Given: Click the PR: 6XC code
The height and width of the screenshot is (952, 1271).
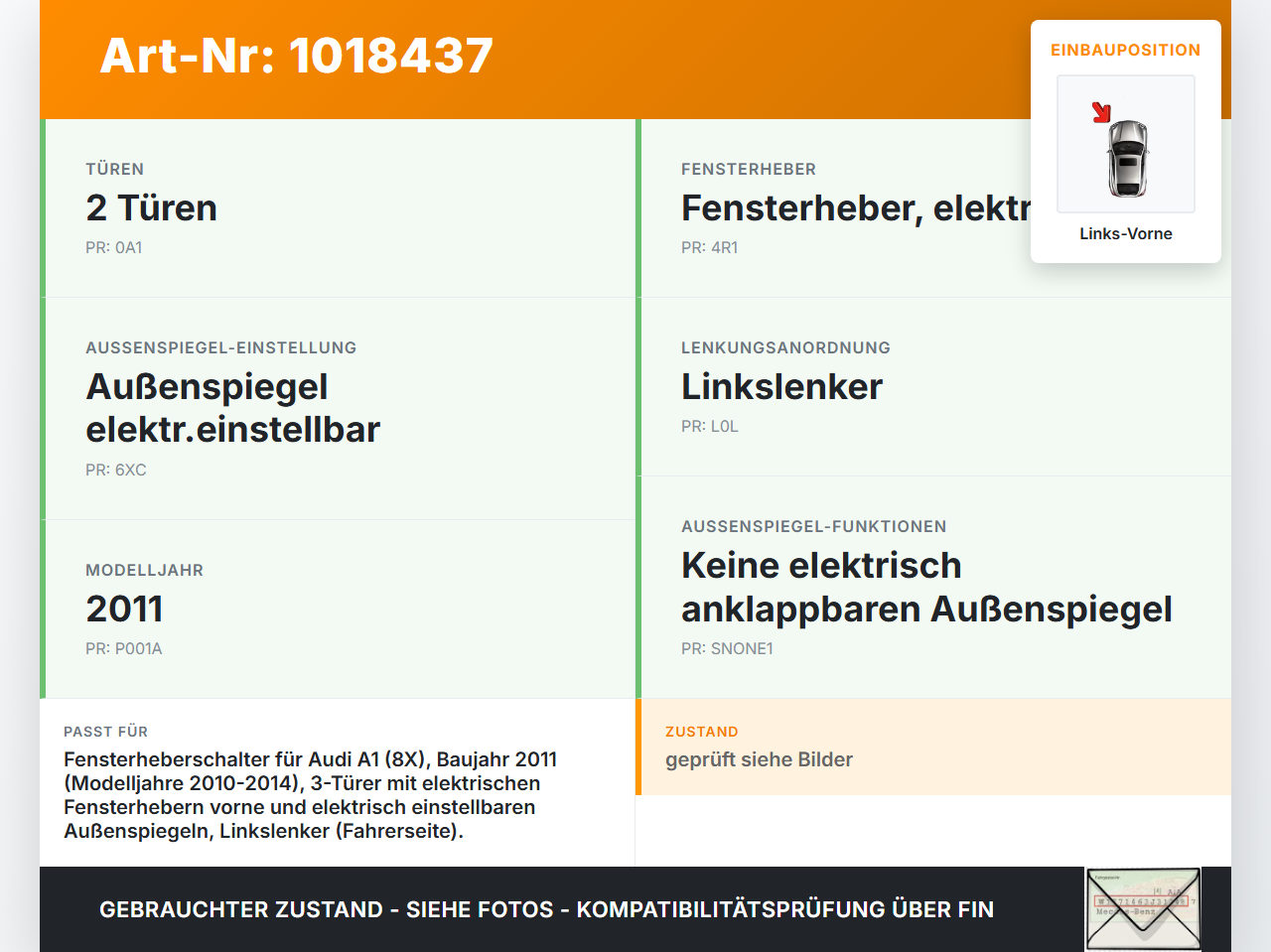Looking at the screenshot, I should pyautogui.click(x=116, y=470).
